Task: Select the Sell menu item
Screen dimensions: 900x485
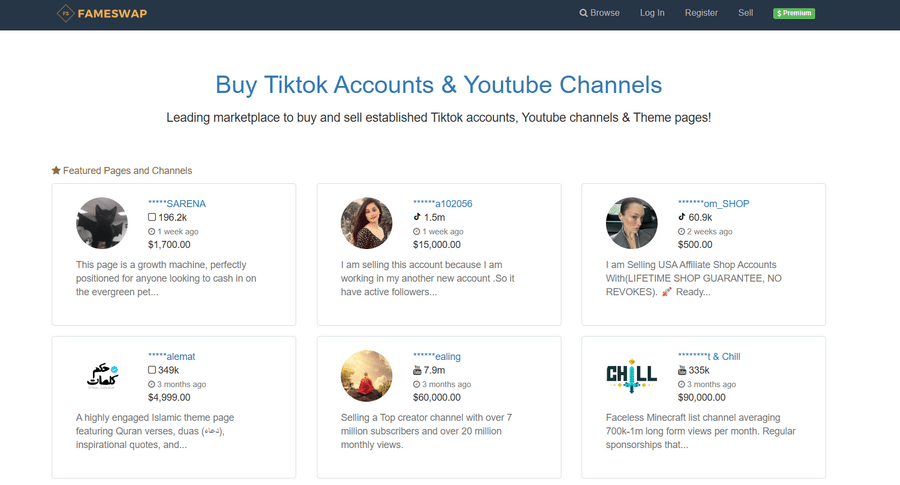Action: pos(745,13)
